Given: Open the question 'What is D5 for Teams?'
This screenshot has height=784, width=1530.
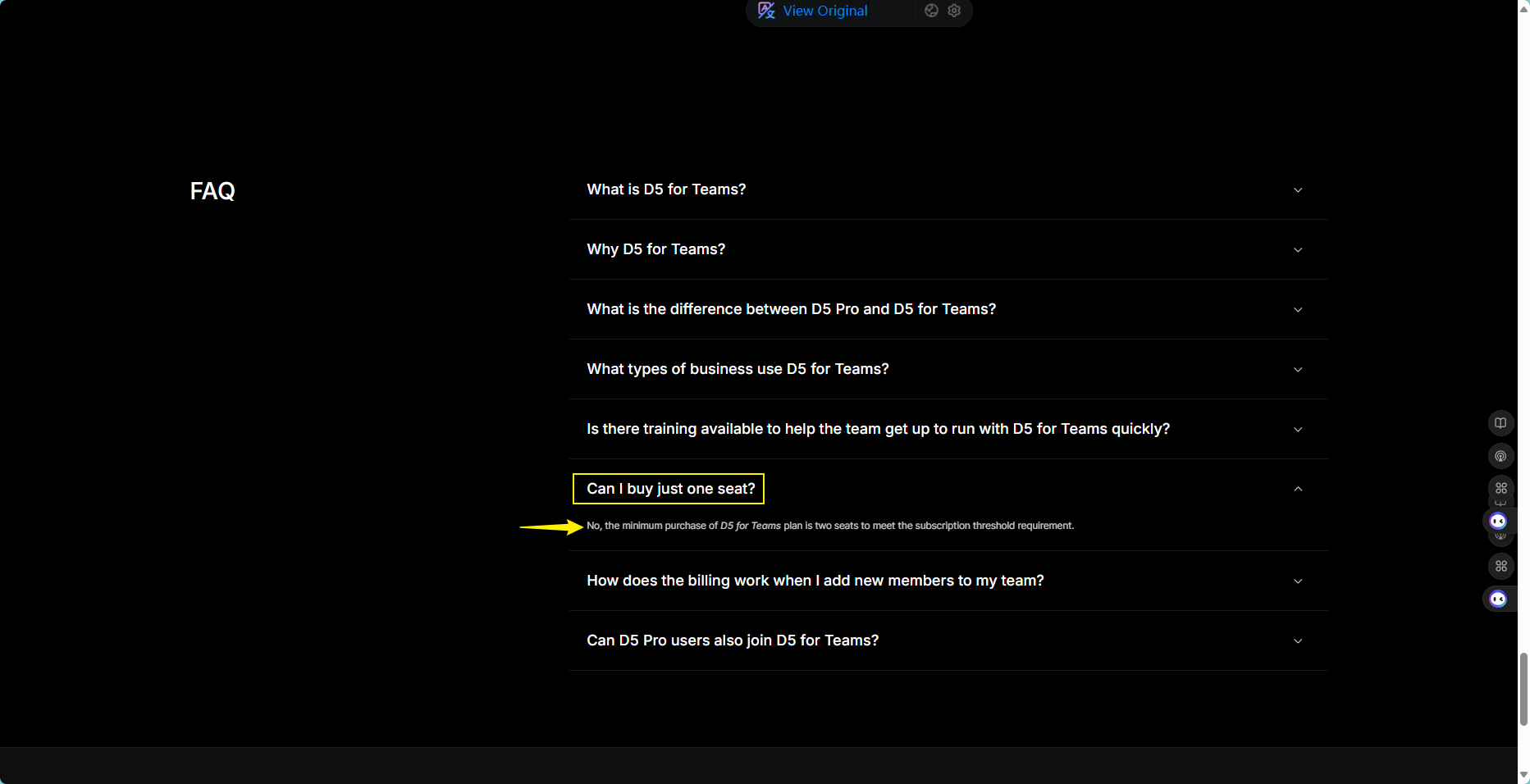Looking at the screenshot, I should [666, 189].
